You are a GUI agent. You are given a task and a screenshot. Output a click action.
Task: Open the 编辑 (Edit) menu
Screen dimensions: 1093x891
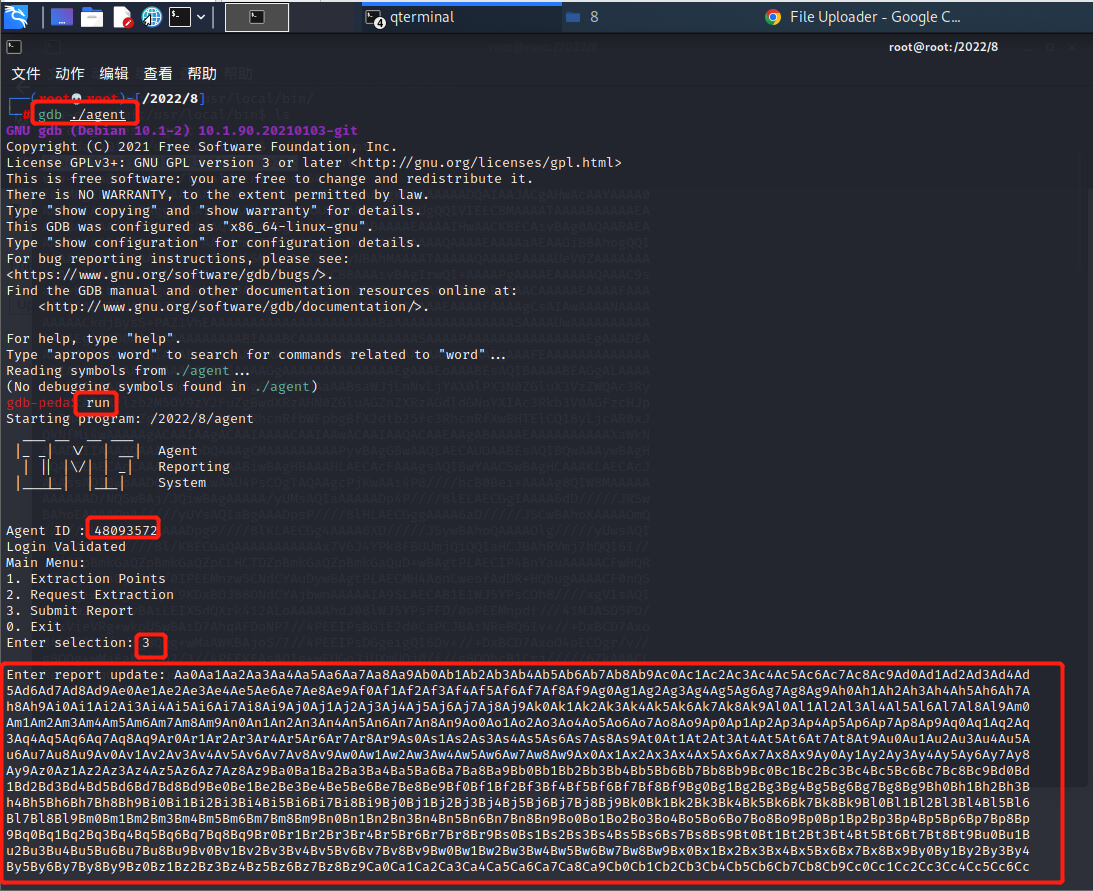click(x=114, y=73)
